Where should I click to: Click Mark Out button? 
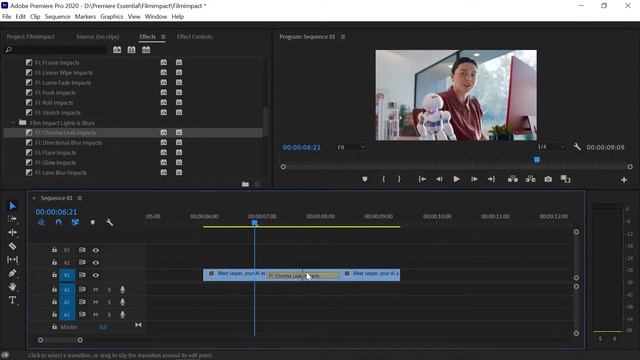click(399, 179)
